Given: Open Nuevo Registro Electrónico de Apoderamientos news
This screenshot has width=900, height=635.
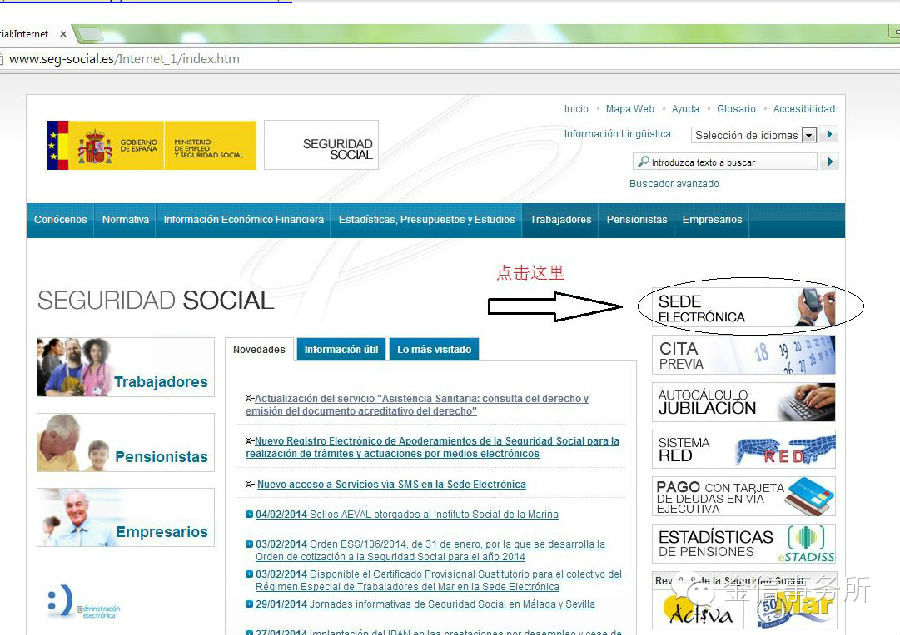Looking at the screenshot, I should 433,447.
